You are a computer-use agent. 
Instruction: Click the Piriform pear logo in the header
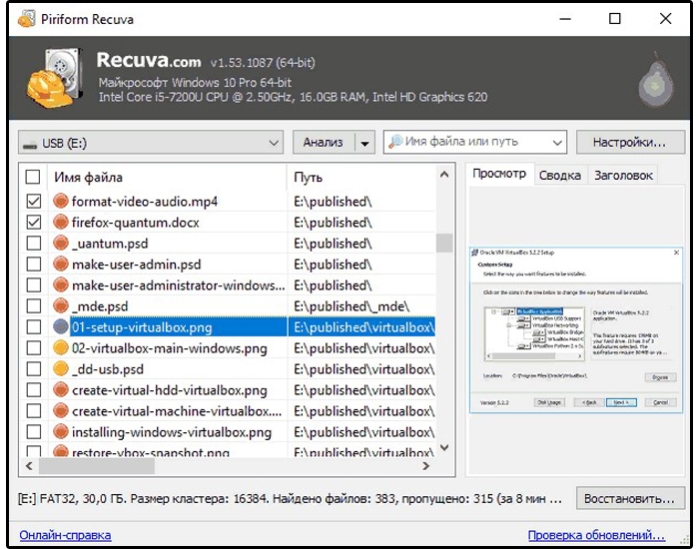pyautogui.click(x=656, y=81)
